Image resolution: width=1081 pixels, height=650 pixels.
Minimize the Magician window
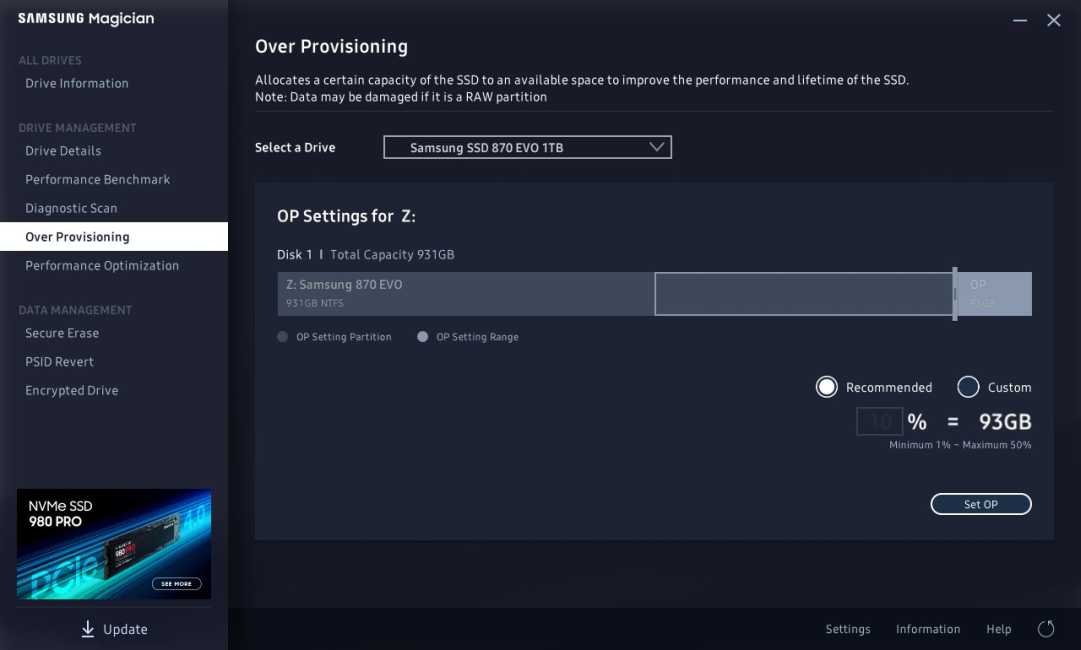point(1020,21)
